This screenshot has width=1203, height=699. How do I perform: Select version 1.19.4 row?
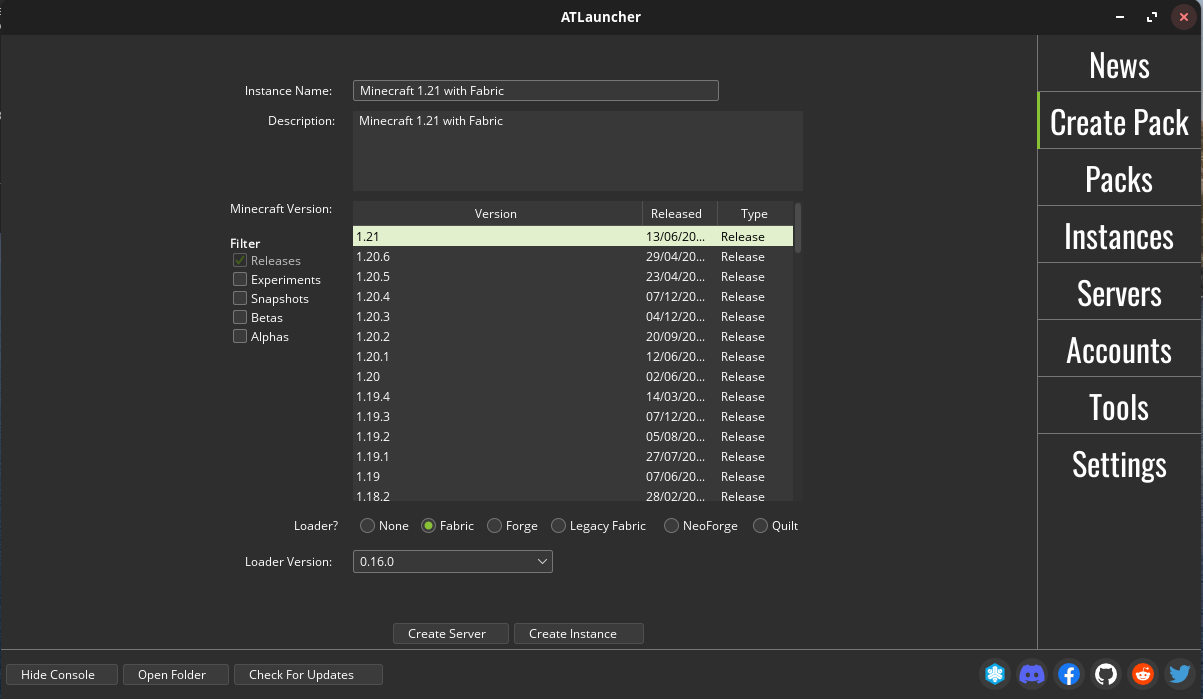tap(573, 396)
